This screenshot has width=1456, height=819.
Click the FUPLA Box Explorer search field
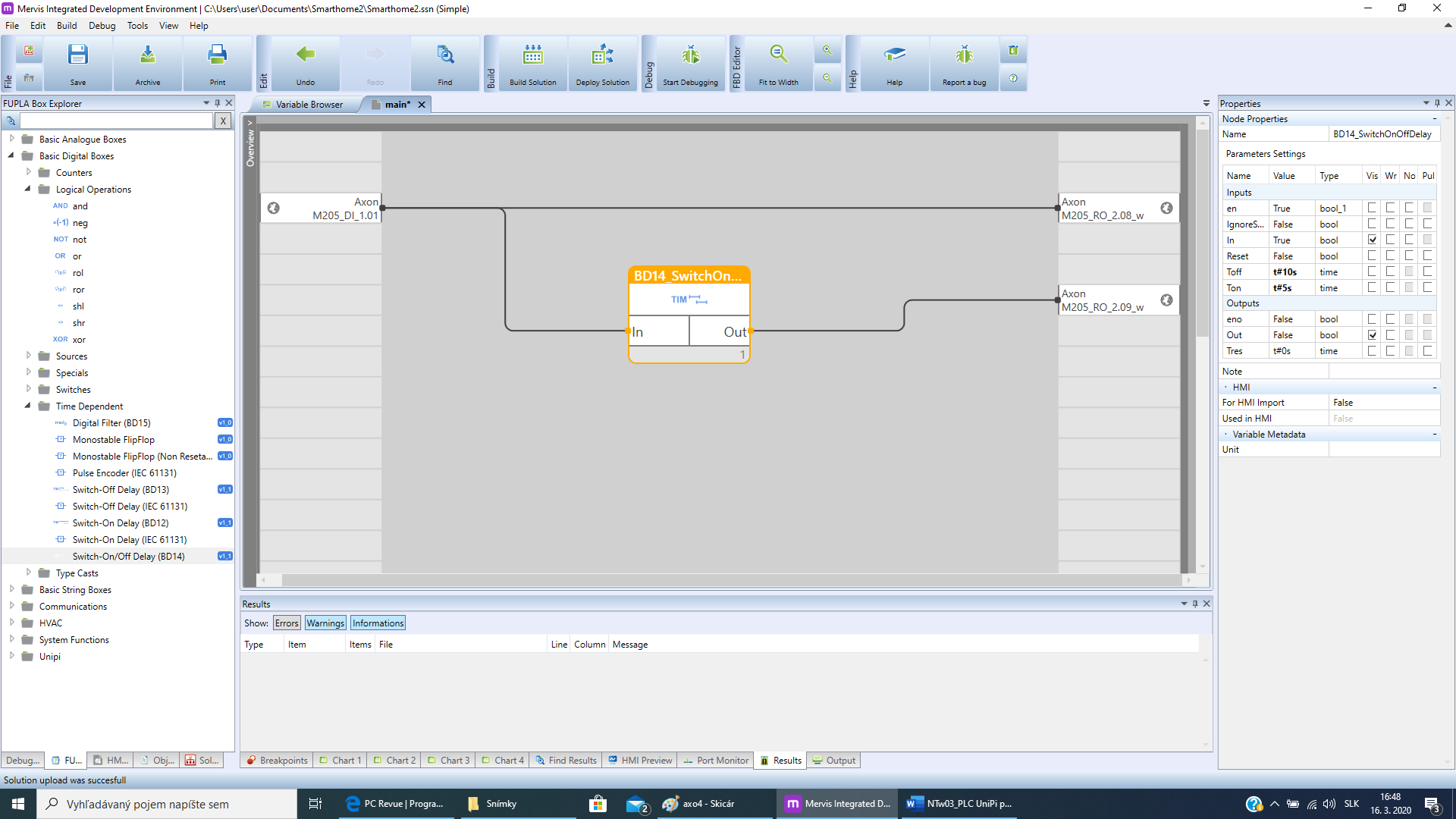[116, 121]
